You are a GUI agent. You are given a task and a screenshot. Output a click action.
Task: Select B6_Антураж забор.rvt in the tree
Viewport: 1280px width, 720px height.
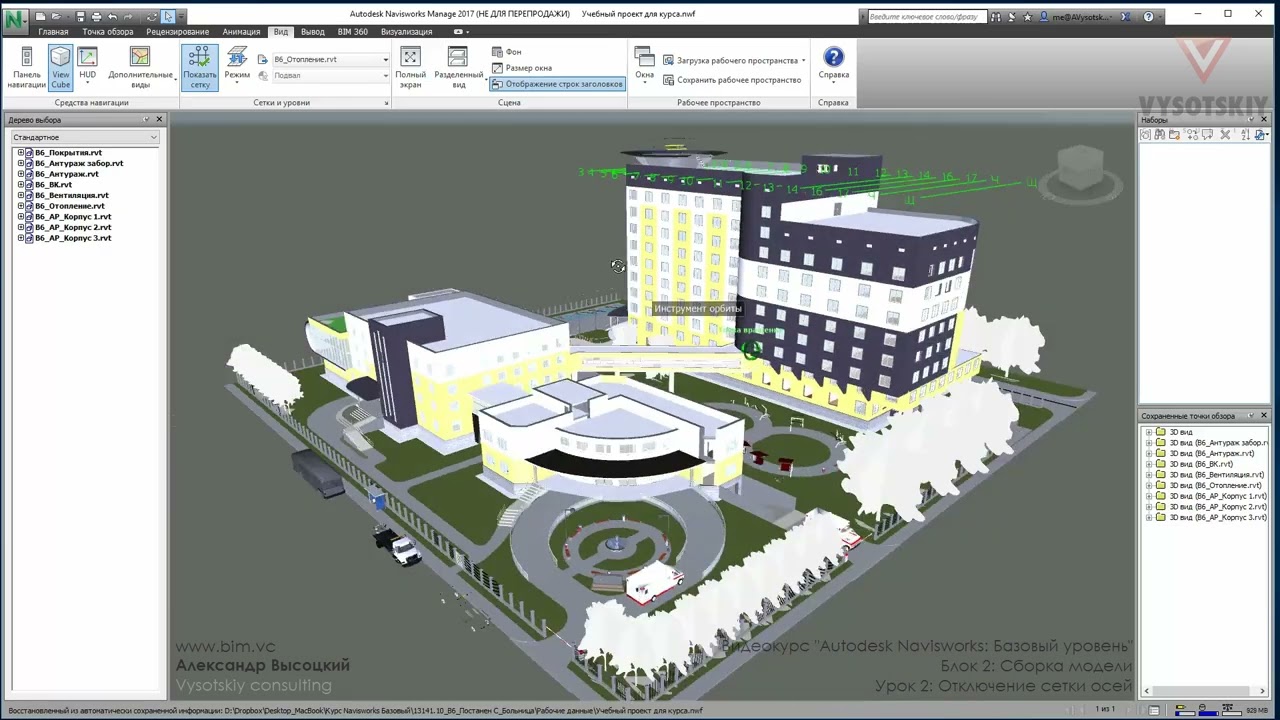coord(79,163)
